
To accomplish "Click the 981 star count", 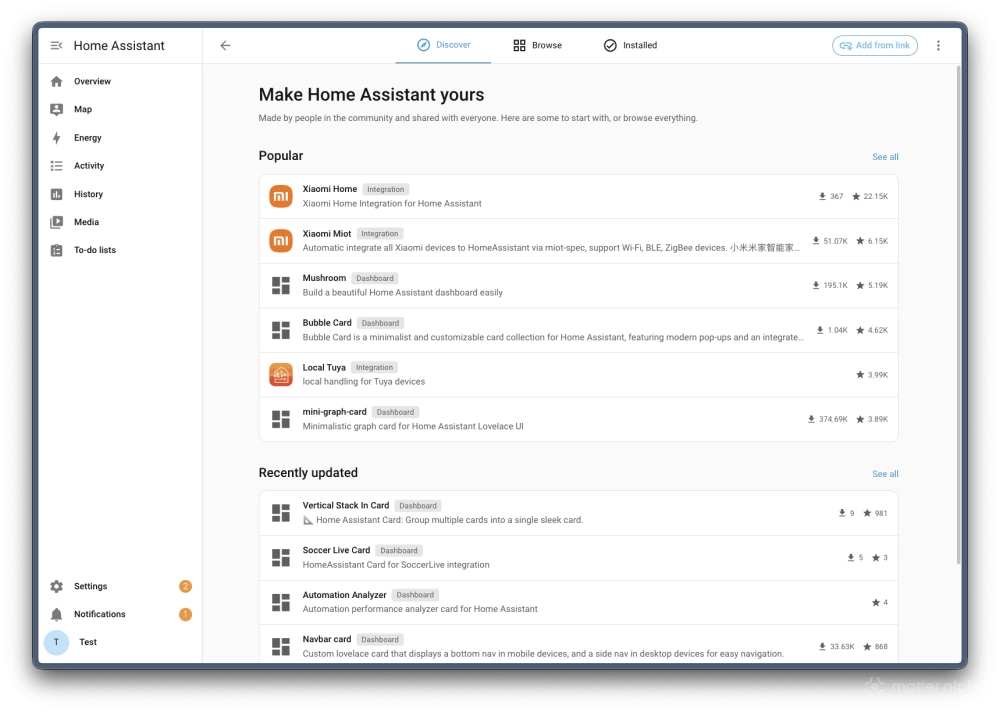I will click(x=875, y=513).
